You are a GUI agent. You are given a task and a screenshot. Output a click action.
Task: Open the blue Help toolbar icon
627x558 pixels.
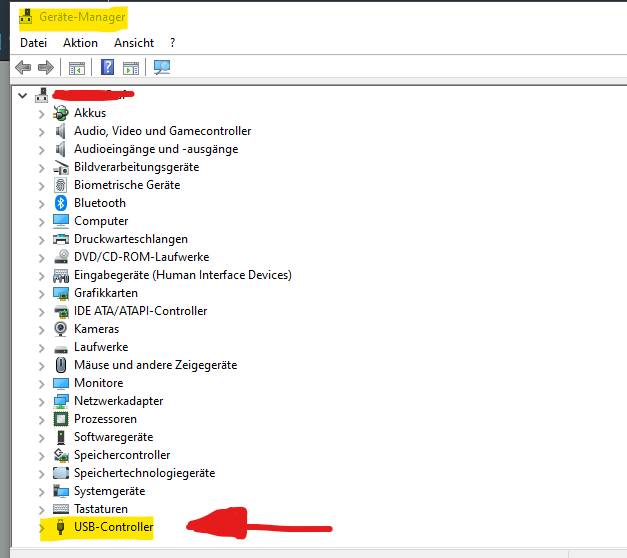pos(107,67)
